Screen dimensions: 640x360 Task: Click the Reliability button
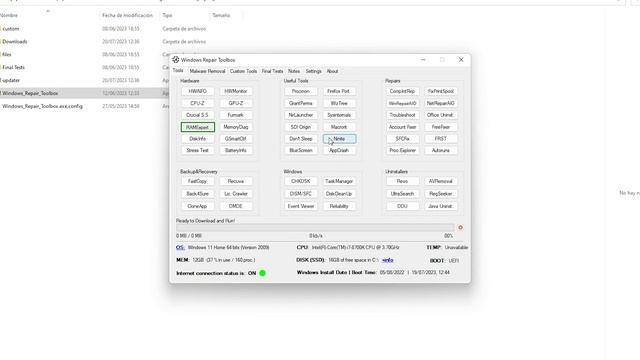339,206
